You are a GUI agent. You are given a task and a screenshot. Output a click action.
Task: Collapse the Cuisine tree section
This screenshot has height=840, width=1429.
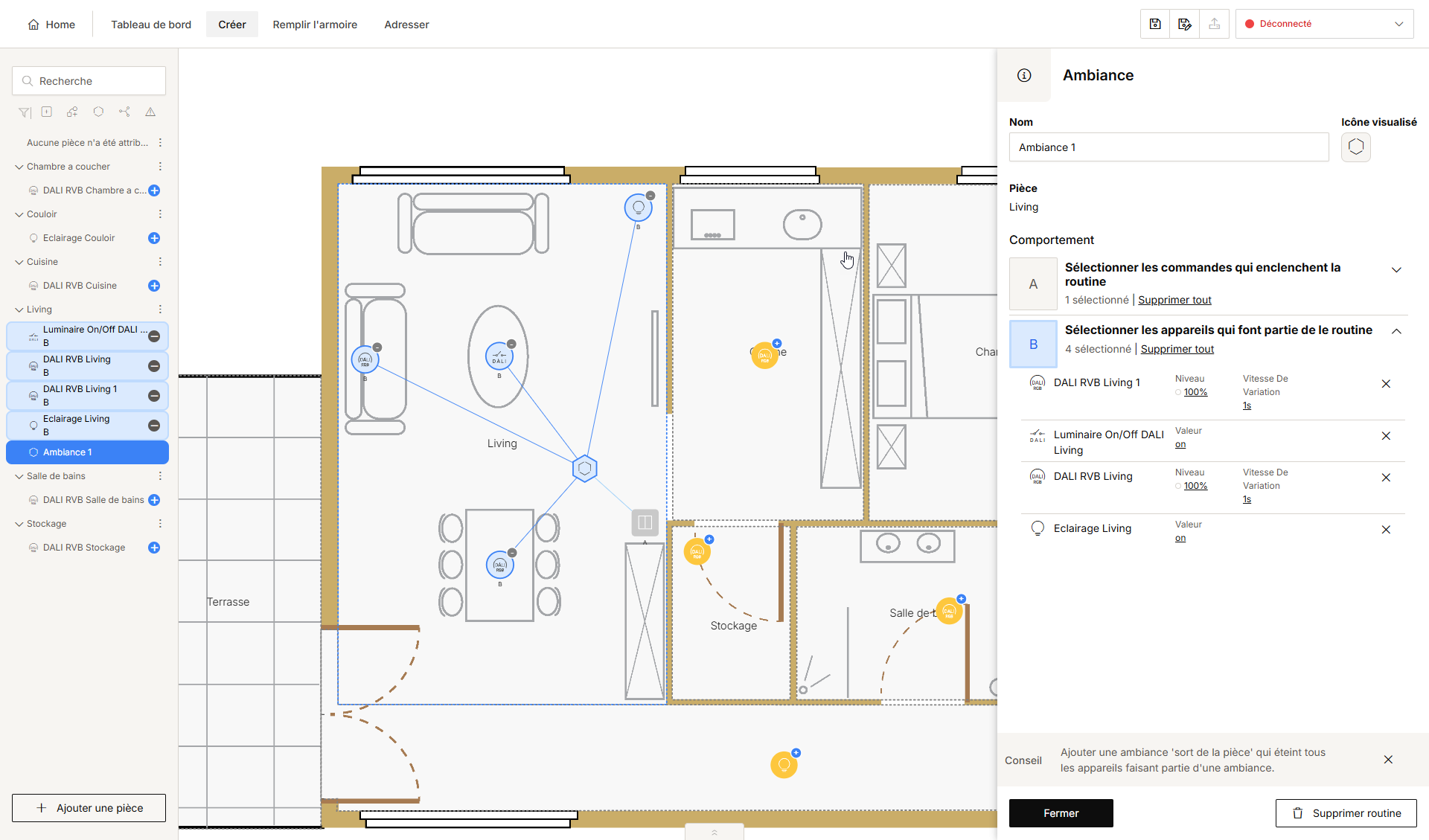tap(19, 262)
